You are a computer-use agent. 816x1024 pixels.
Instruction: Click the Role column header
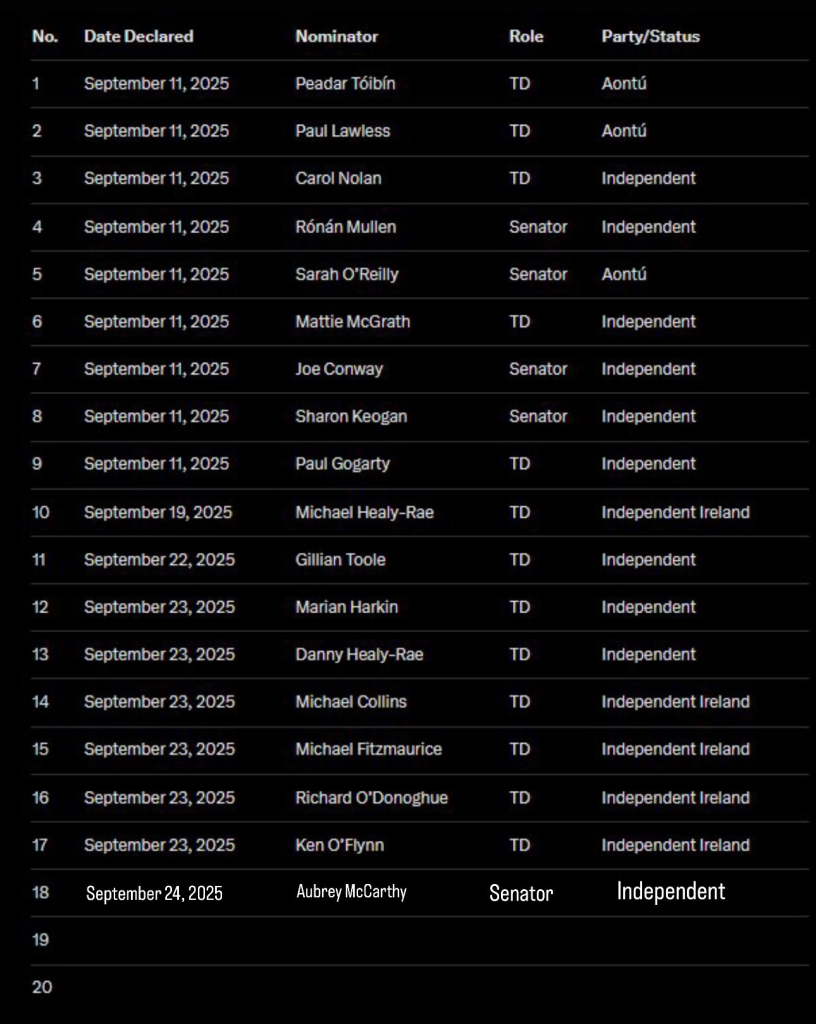coord(526,37)
